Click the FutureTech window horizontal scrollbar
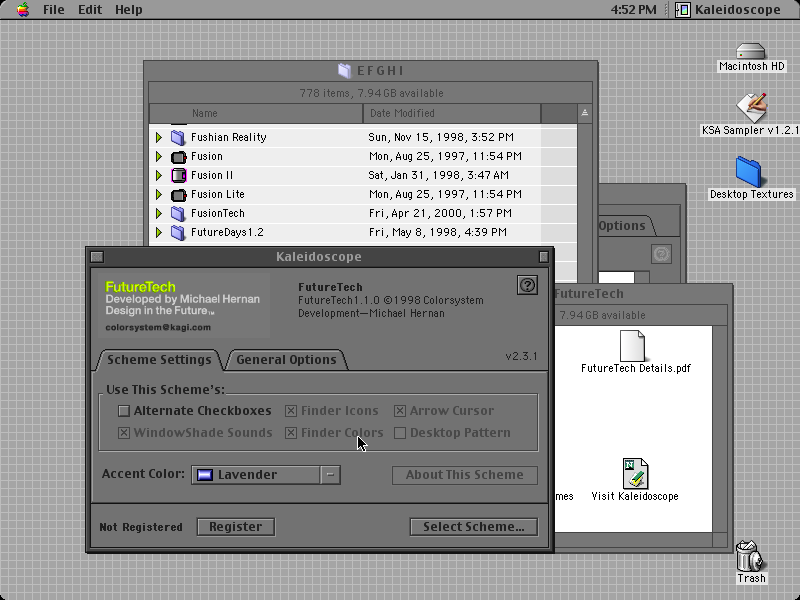 click(633, 539)
